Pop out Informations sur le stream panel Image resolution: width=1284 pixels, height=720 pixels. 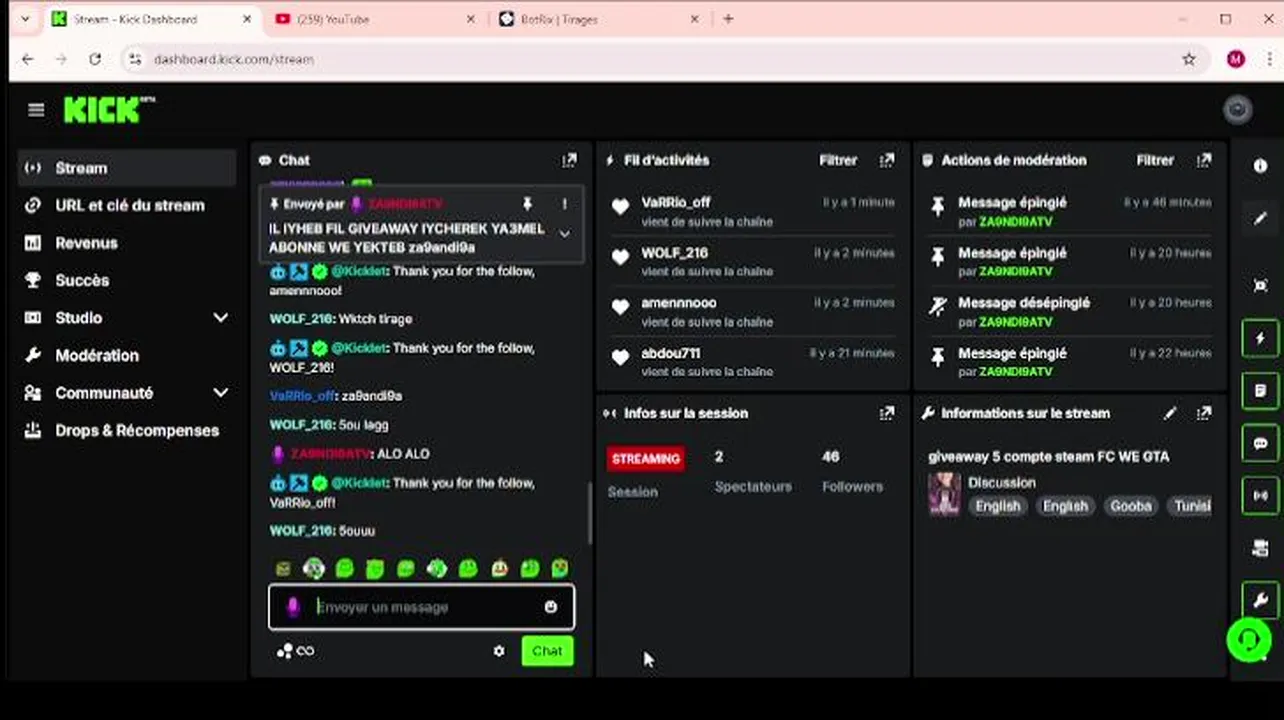coord(1203,413)
